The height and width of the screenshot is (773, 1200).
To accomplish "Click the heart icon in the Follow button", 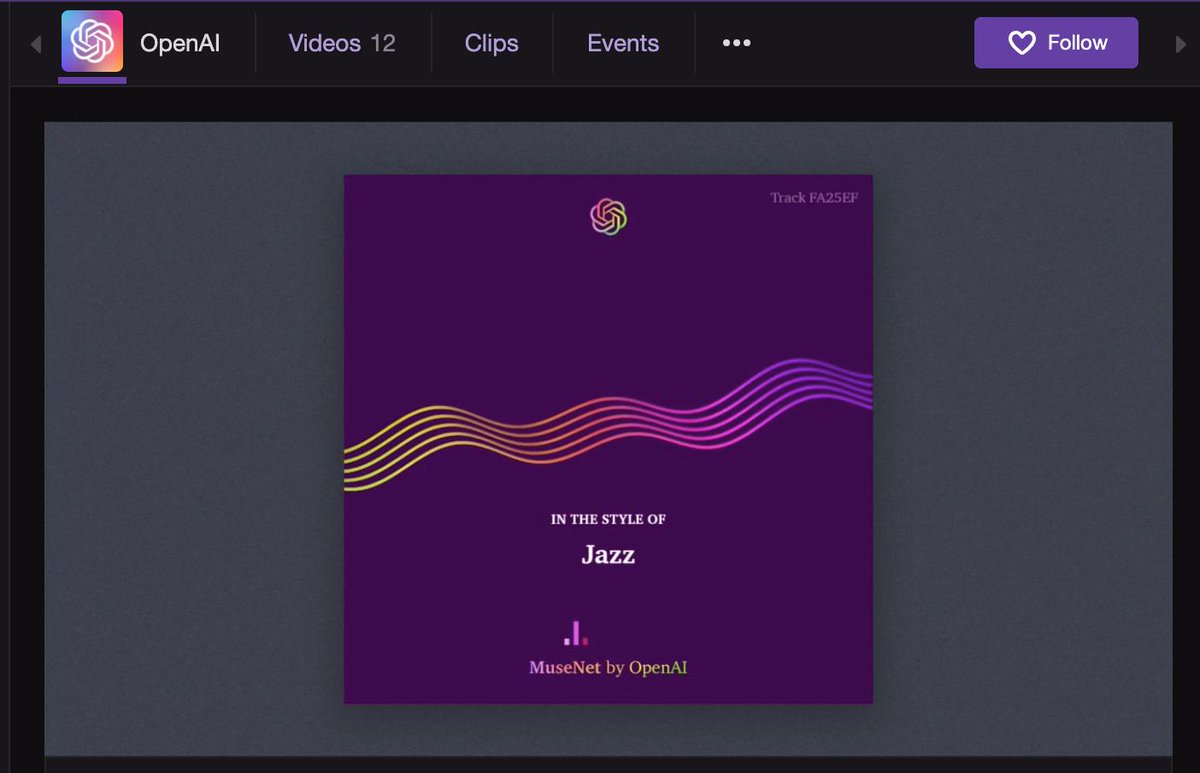I will point(1021,43).
